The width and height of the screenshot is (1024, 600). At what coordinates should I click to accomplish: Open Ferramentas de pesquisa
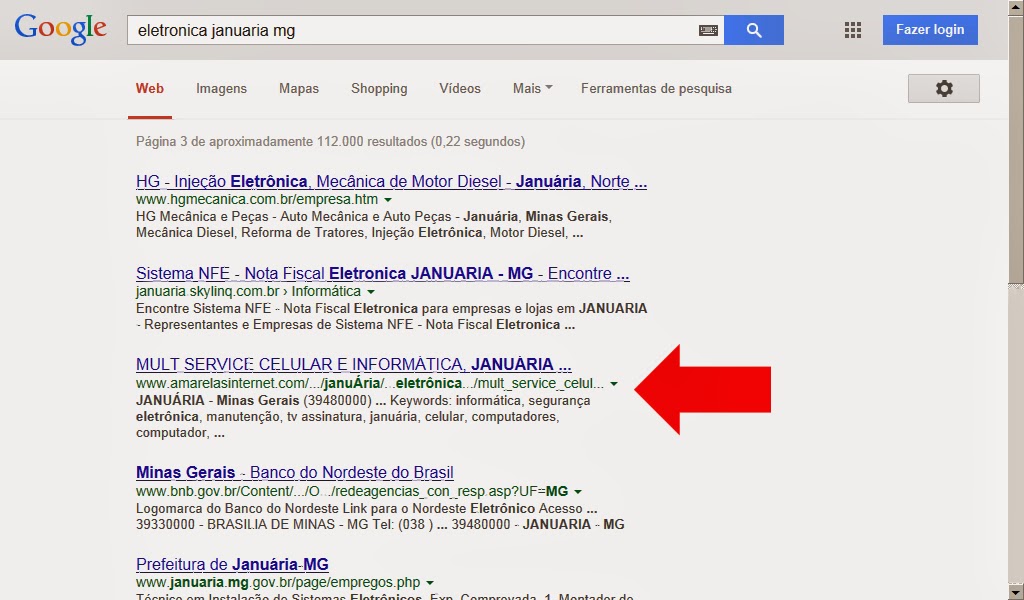(656, 88)
